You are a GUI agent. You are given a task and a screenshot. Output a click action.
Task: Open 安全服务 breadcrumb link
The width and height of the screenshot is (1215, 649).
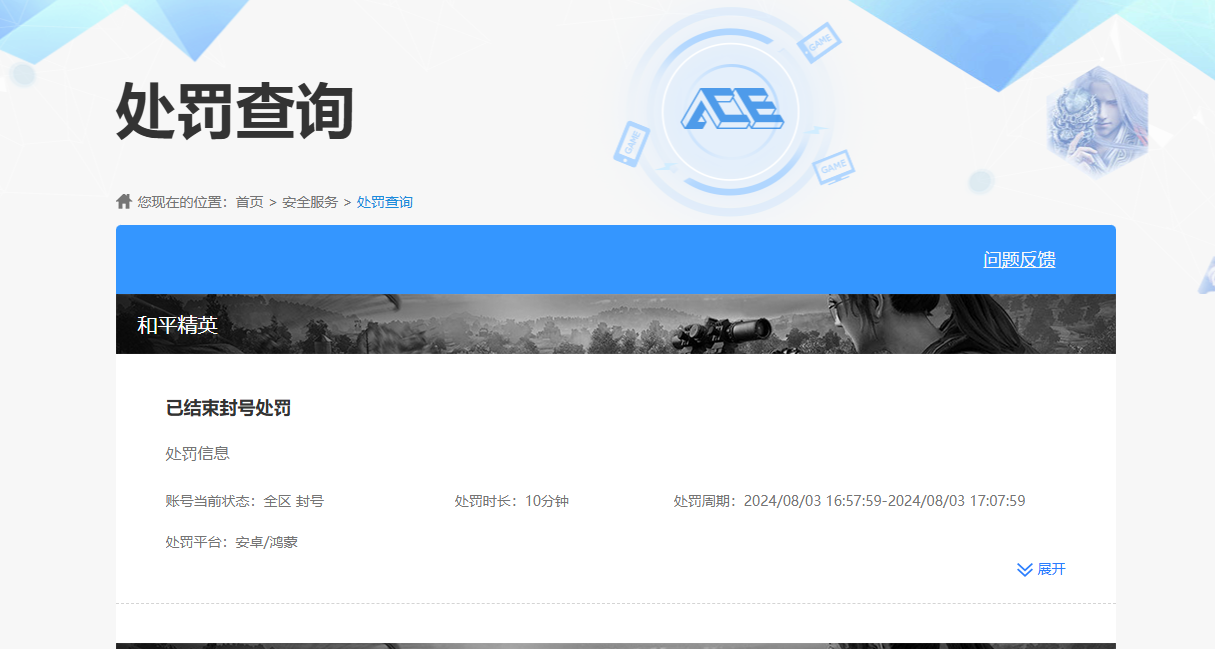click(310, 202)
